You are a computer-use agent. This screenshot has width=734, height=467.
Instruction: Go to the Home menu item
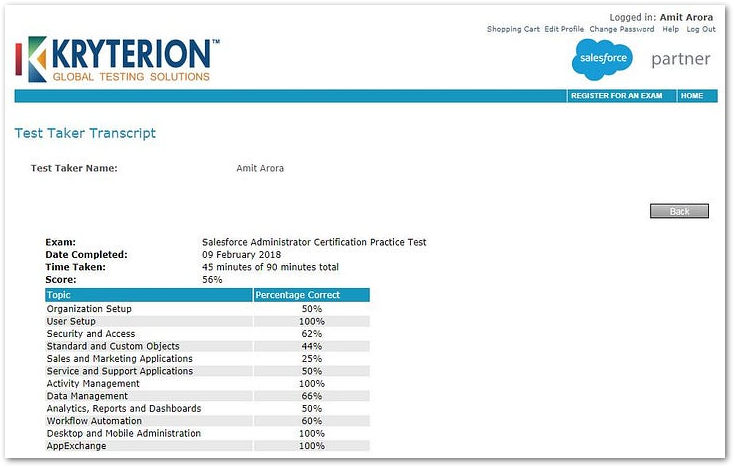(692, 95)
